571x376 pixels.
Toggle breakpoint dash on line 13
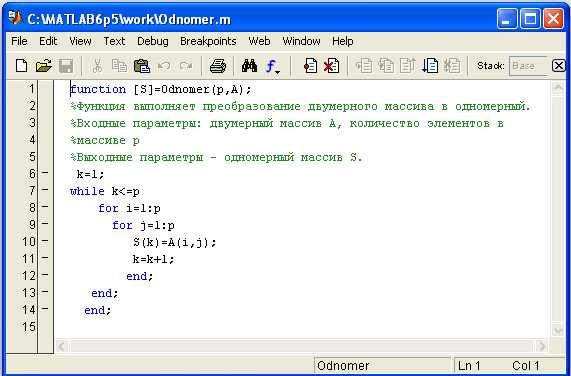45,292
